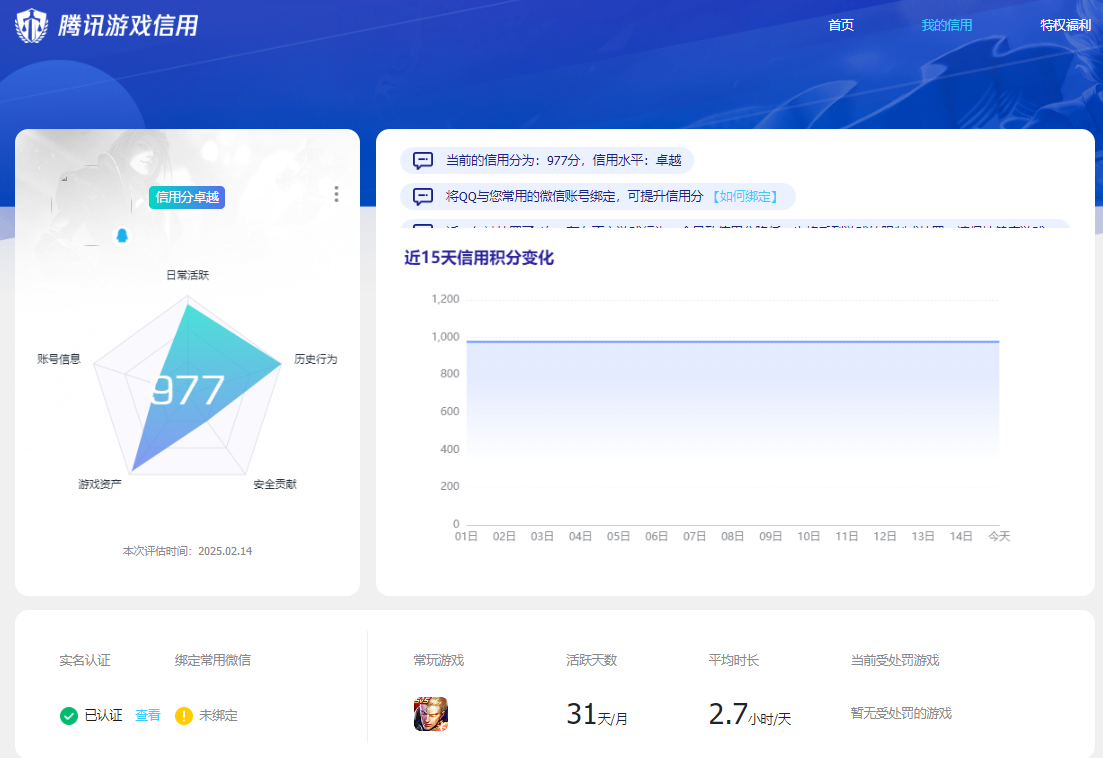Click the 2.7小时/天 average duration value
Image resolution: width=1103 pixels, height=758 pixels.
pos(750,714)
